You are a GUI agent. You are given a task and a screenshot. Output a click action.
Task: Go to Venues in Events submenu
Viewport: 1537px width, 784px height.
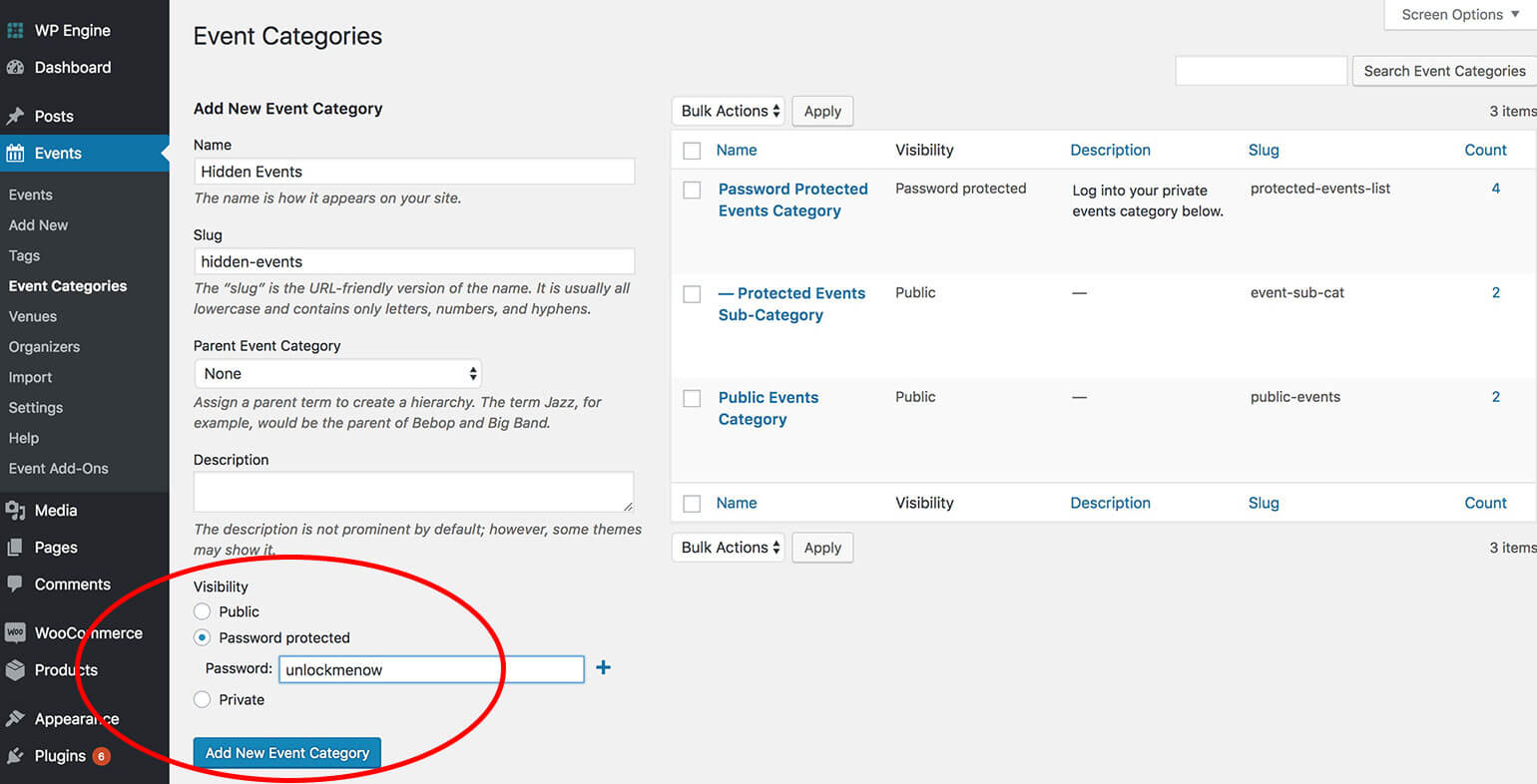pos(33,316)
